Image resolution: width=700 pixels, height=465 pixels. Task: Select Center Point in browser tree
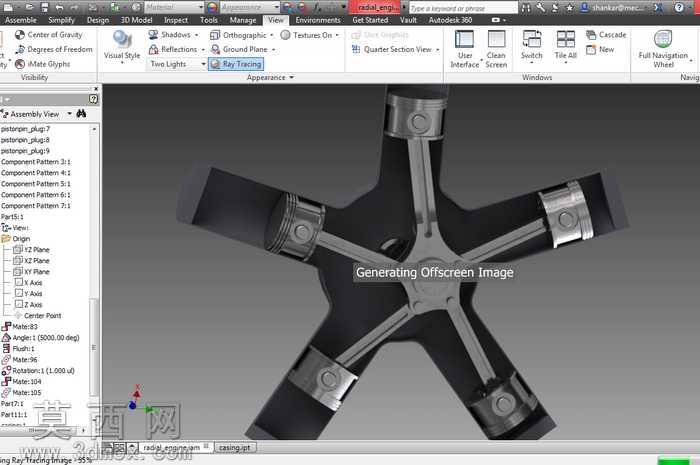(x=38, y=316)
